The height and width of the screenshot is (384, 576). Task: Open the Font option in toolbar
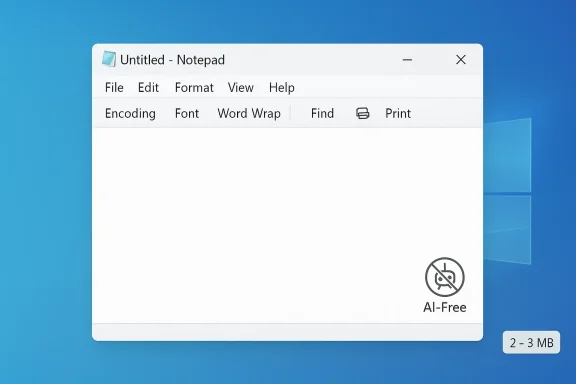[x=187, y=113]
